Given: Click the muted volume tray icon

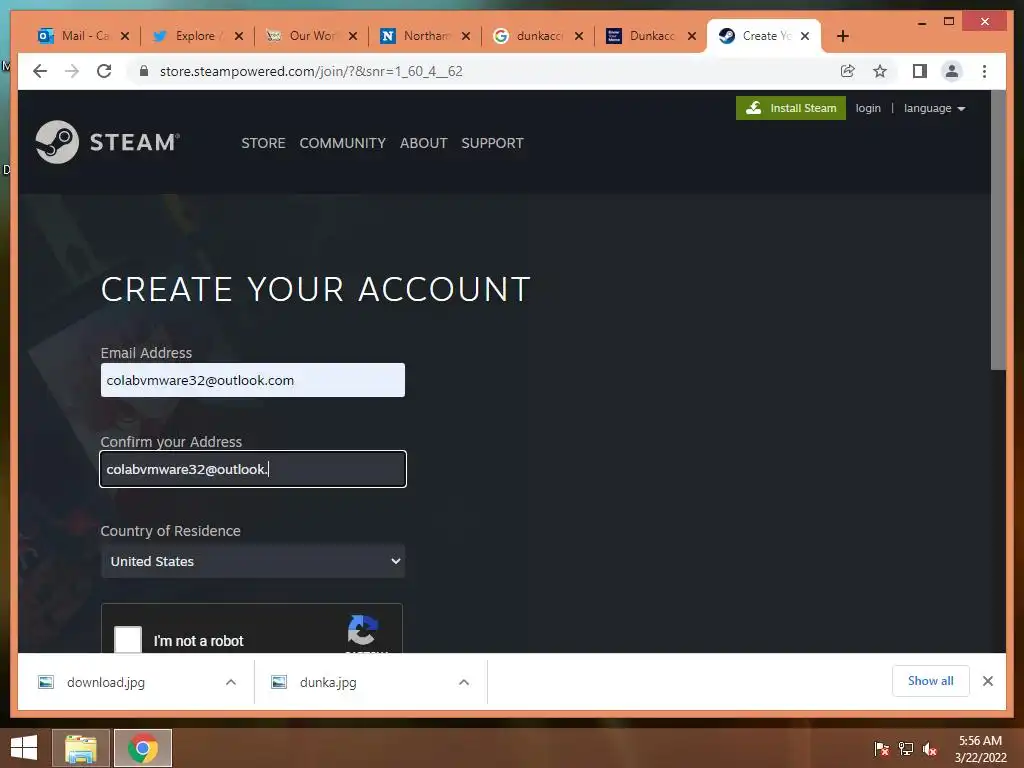Looking at the screenshot, I should pos(929,749).
